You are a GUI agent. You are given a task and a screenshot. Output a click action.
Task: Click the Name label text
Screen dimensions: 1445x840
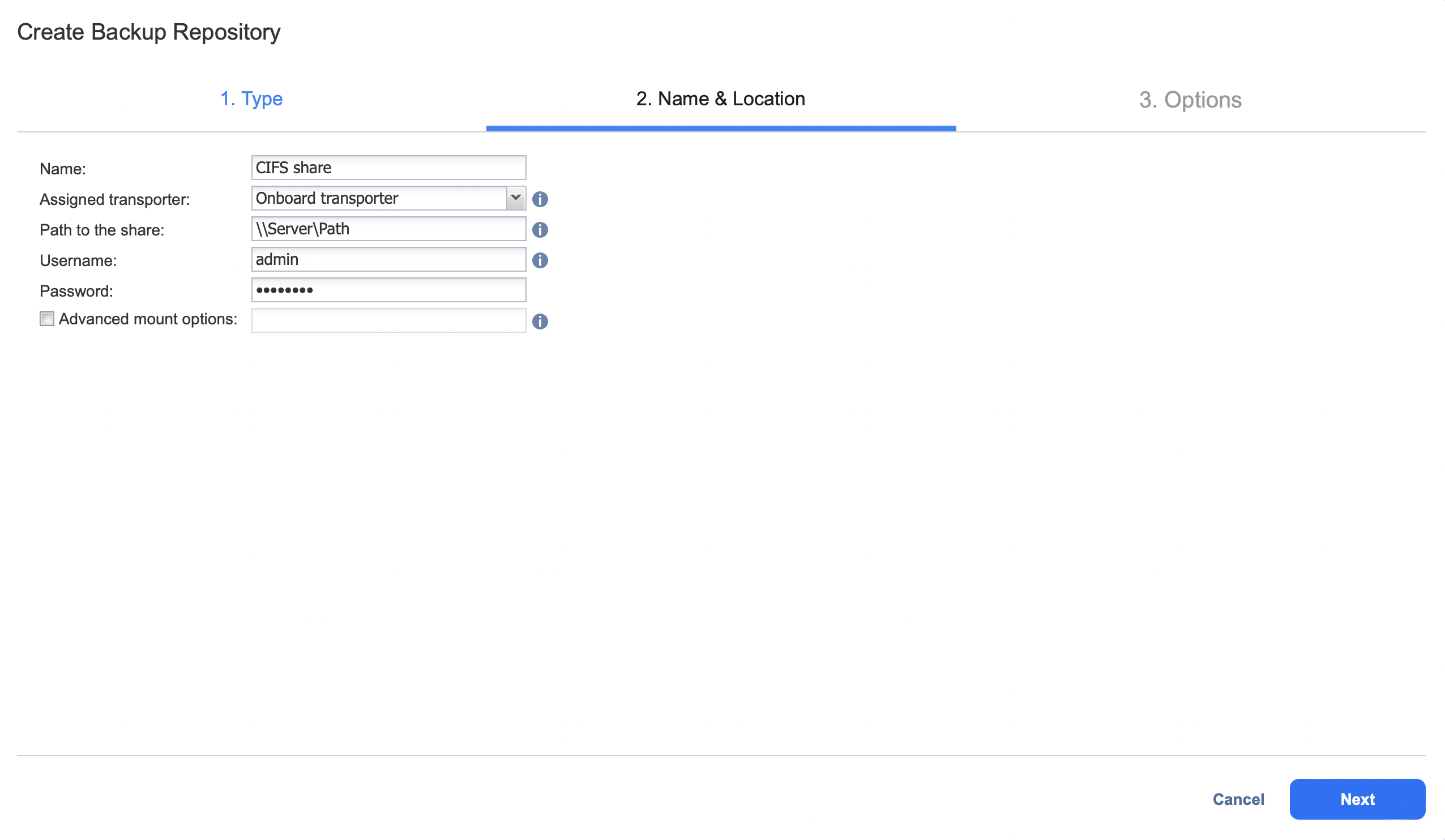[x=62, y=169]
